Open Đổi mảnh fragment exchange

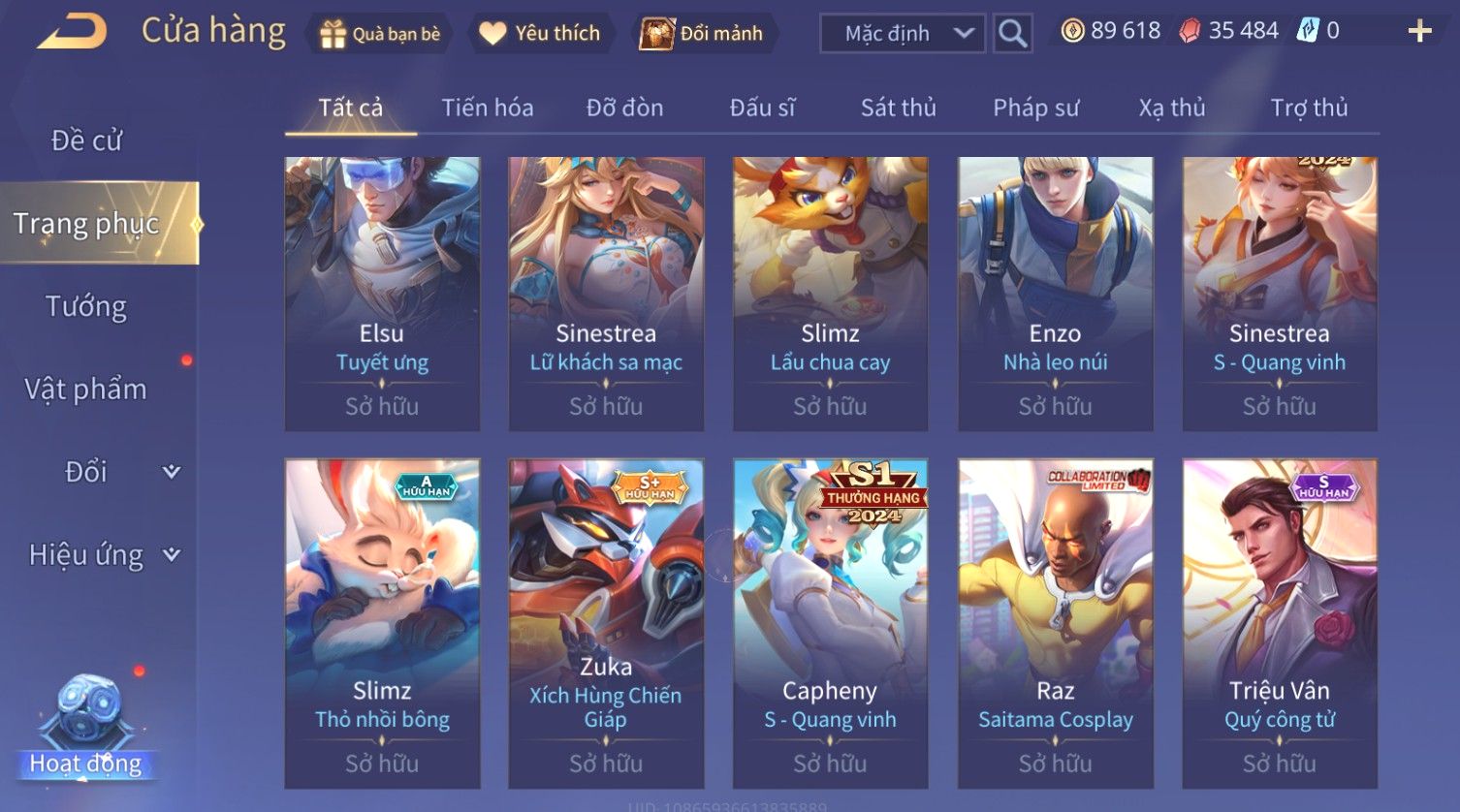[656, 34]
